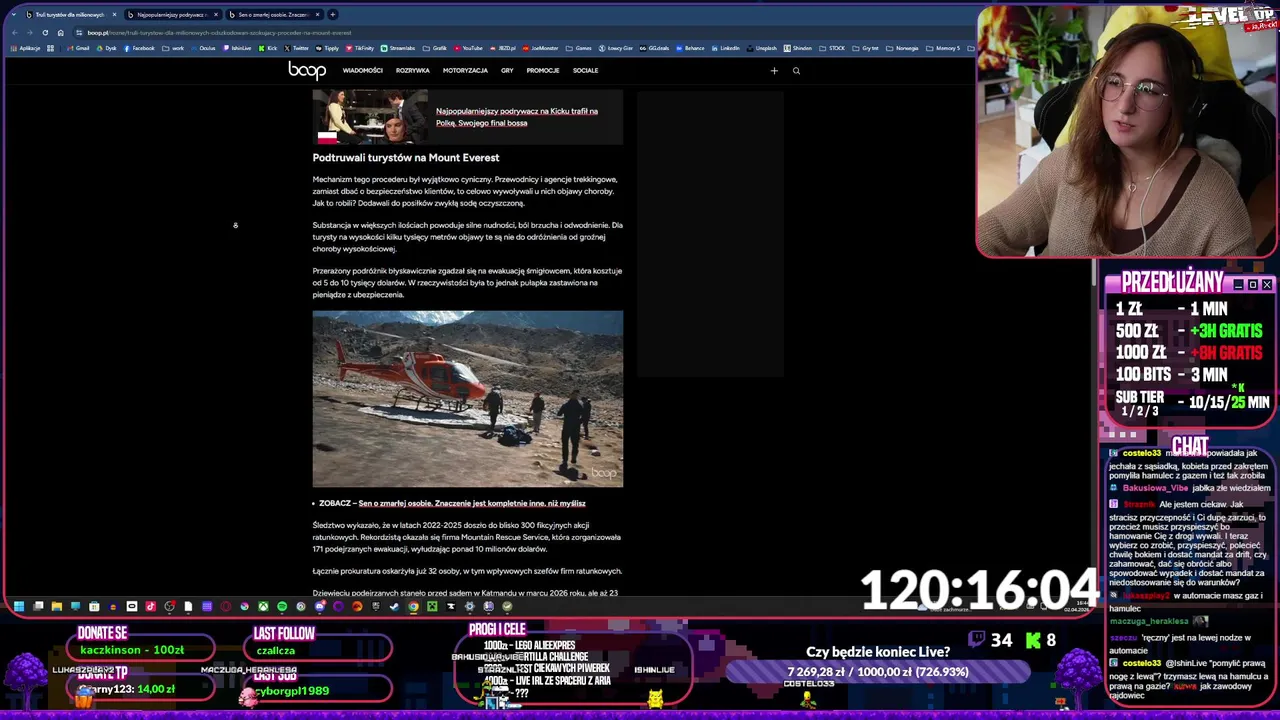Open Minecraft icon on the taskbar
The width and height of the screenshot is (1280, 720).
click(x=432, y=606)
